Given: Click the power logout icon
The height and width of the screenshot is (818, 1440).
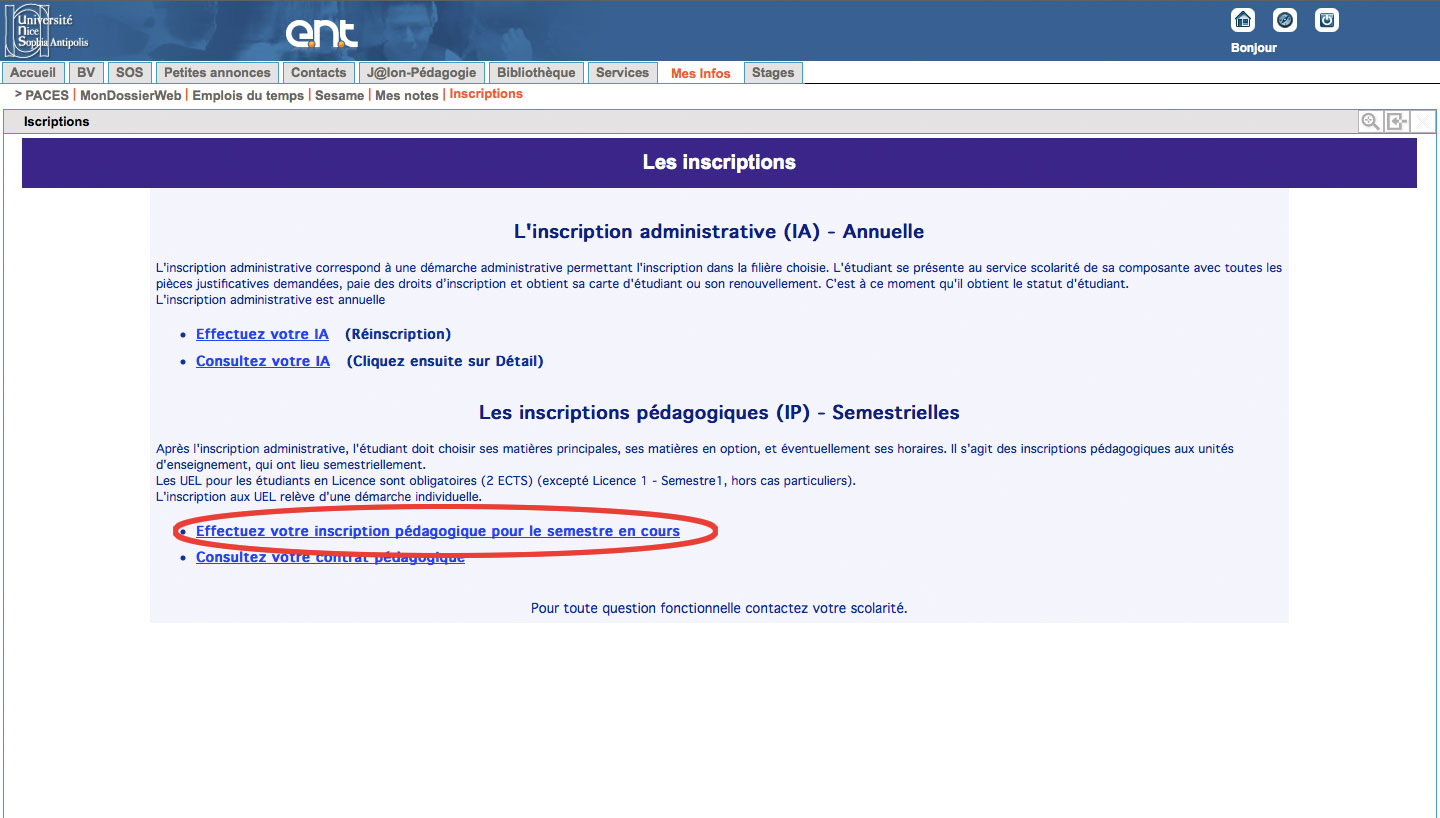Looking at the screenshot, I should click(1327, 20).
